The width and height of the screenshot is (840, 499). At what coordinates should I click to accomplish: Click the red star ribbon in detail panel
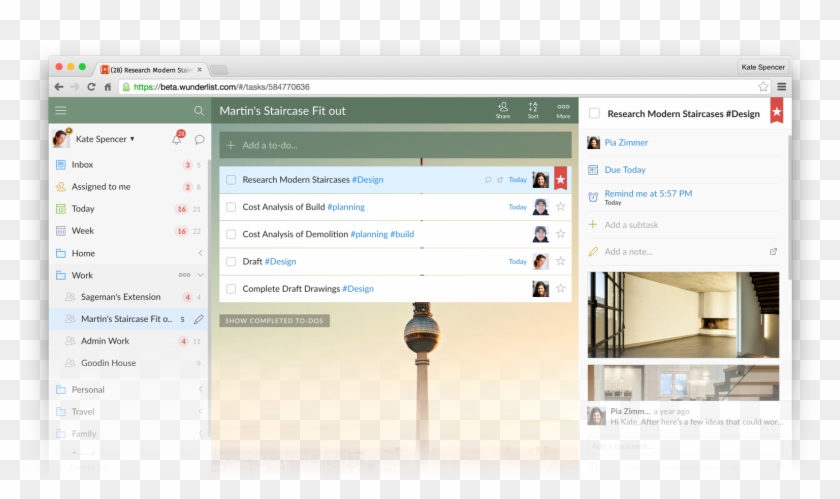(777, 111)
